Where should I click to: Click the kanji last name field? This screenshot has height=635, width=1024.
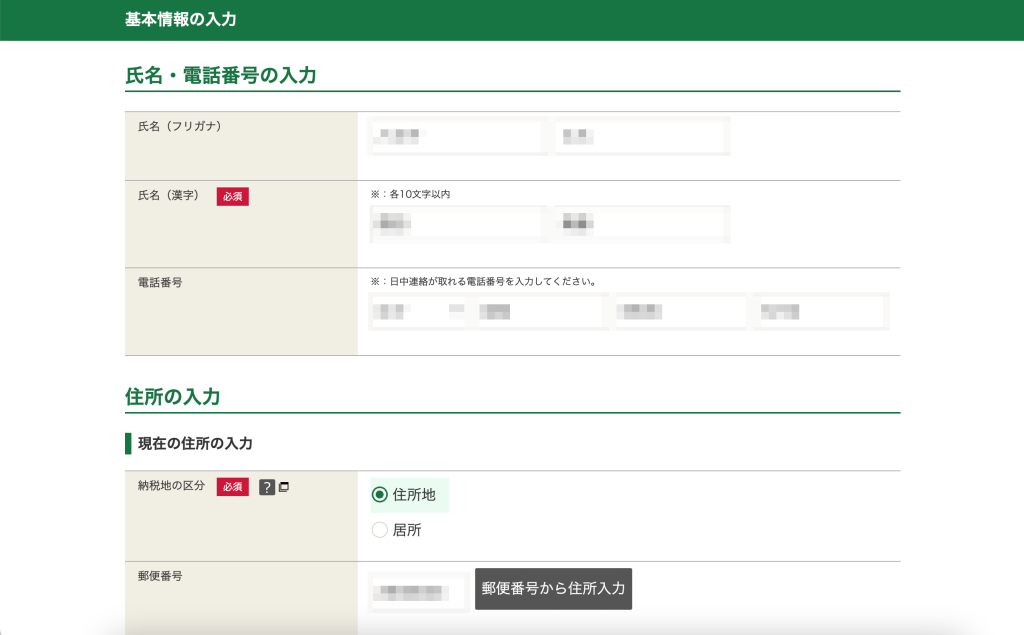click(x=457, y=225)
